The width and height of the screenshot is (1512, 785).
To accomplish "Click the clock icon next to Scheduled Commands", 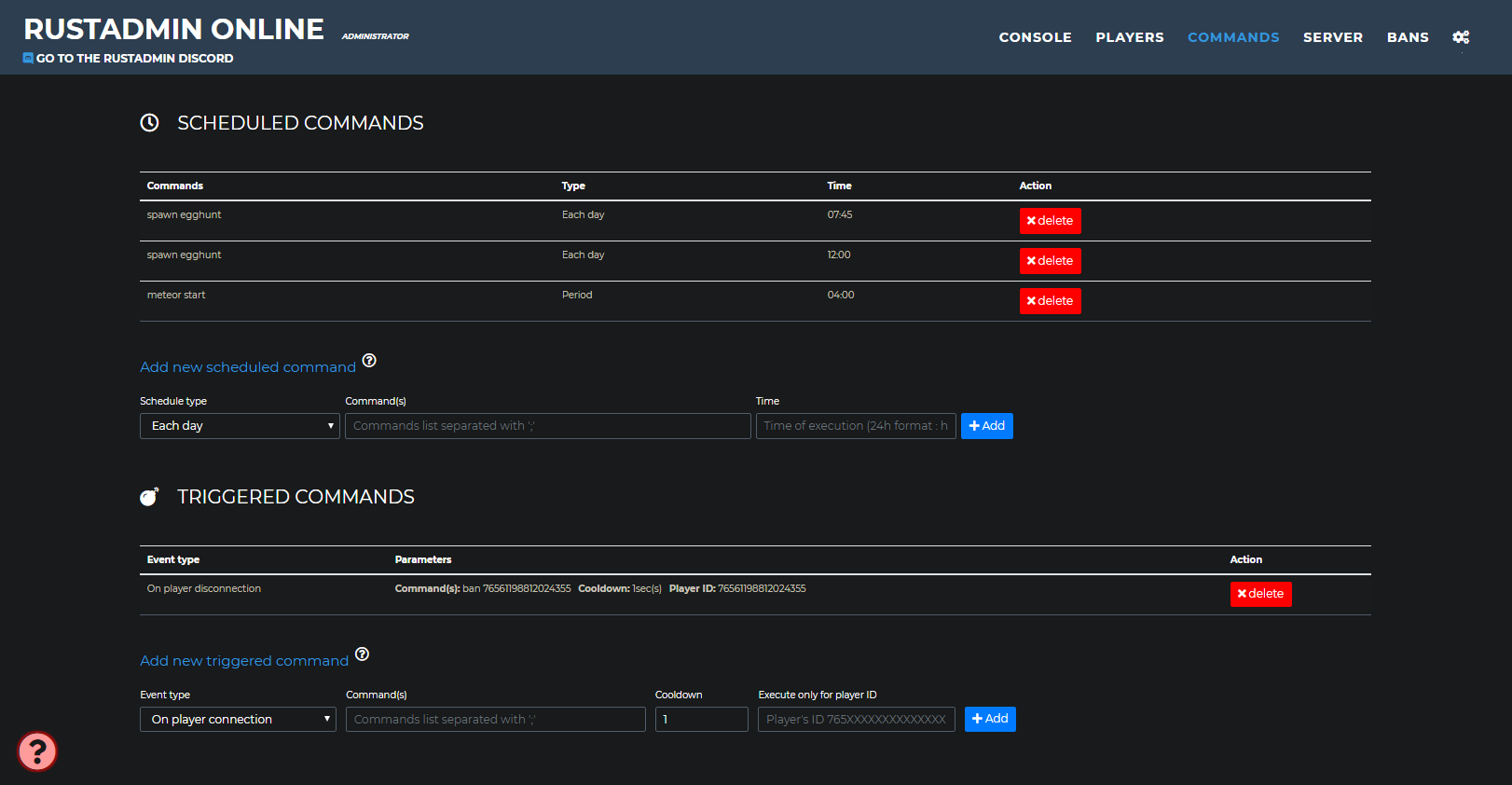I will tap(149, 123).
